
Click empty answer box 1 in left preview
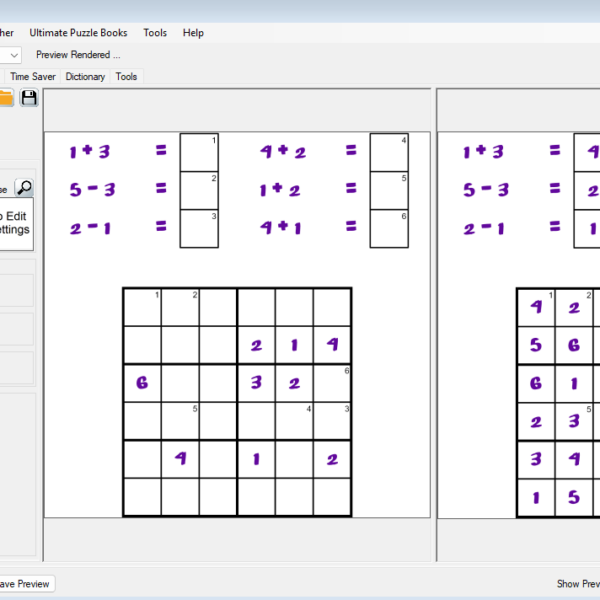coord(199,152)
